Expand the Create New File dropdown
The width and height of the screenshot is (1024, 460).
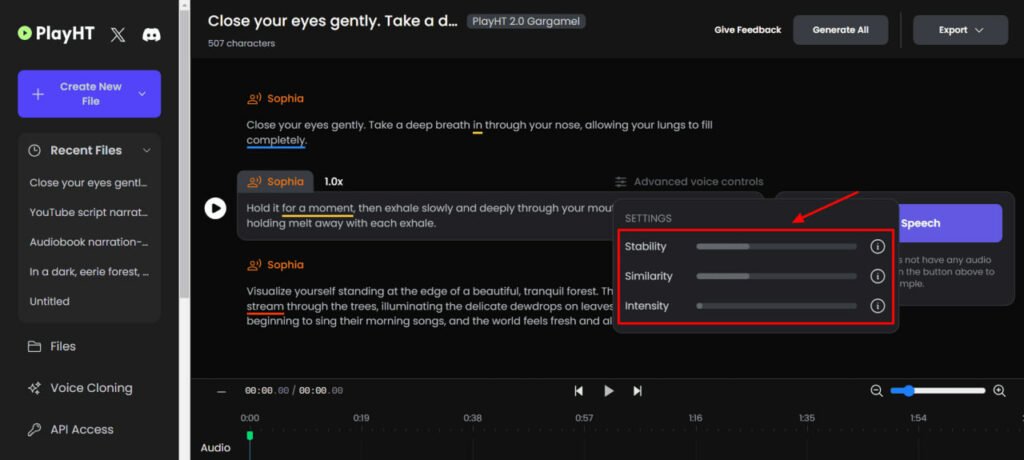click(142, 94)
